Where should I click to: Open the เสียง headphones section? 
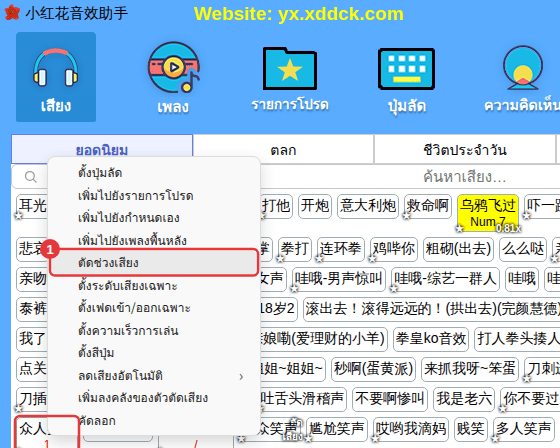tap(56, 77)
